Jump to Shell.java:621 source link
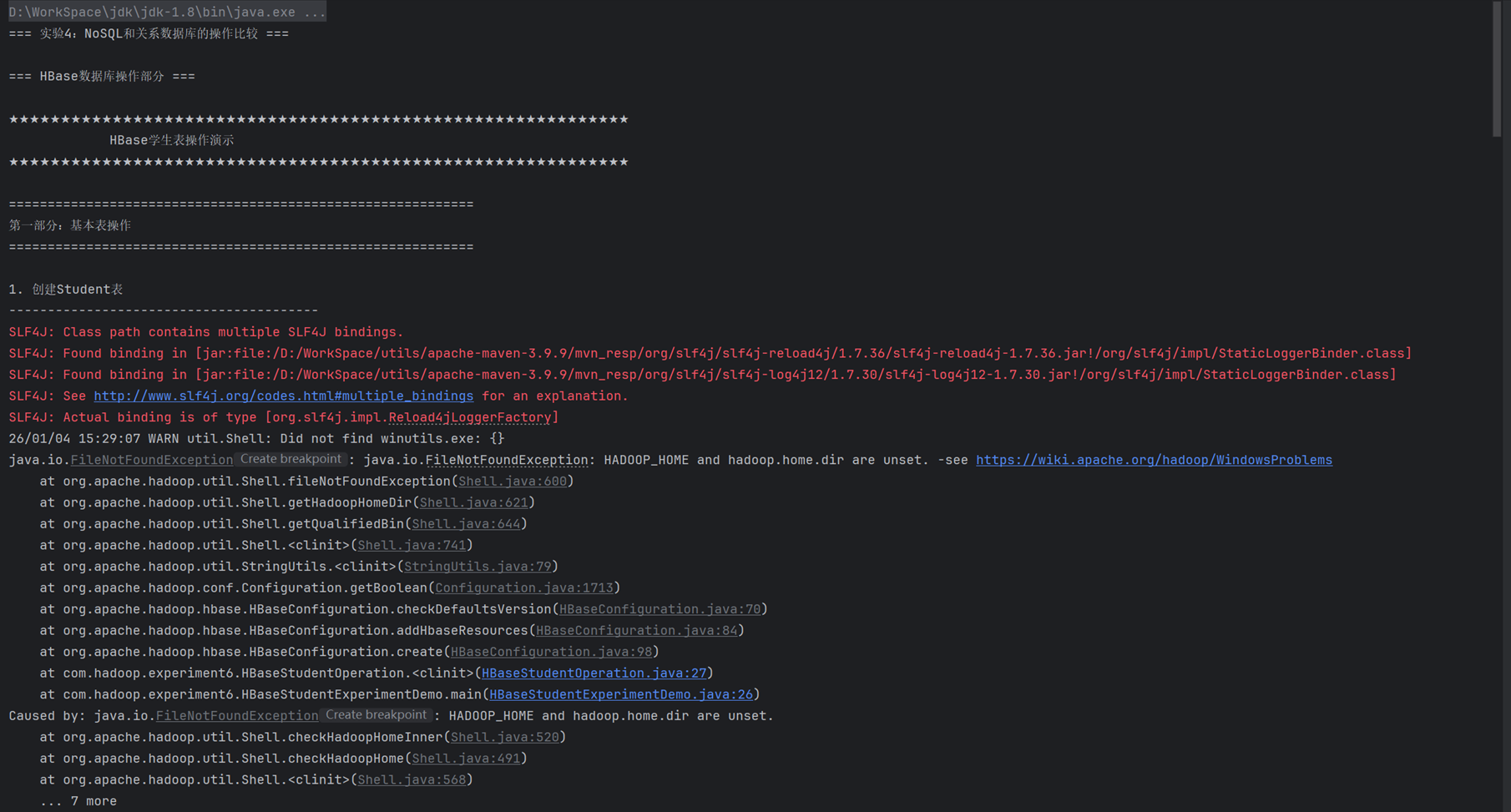 (473, 502)
